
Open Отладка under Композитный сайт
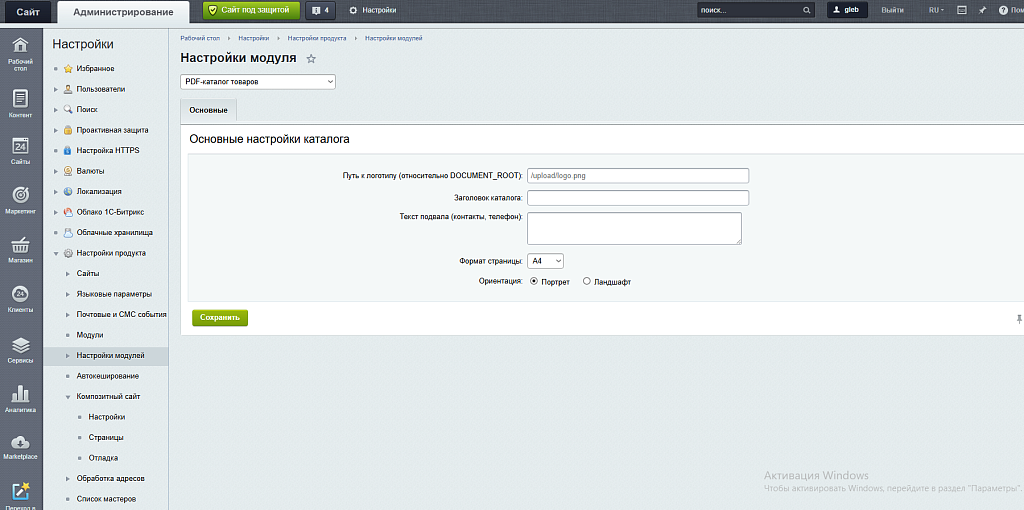point(103,458)
